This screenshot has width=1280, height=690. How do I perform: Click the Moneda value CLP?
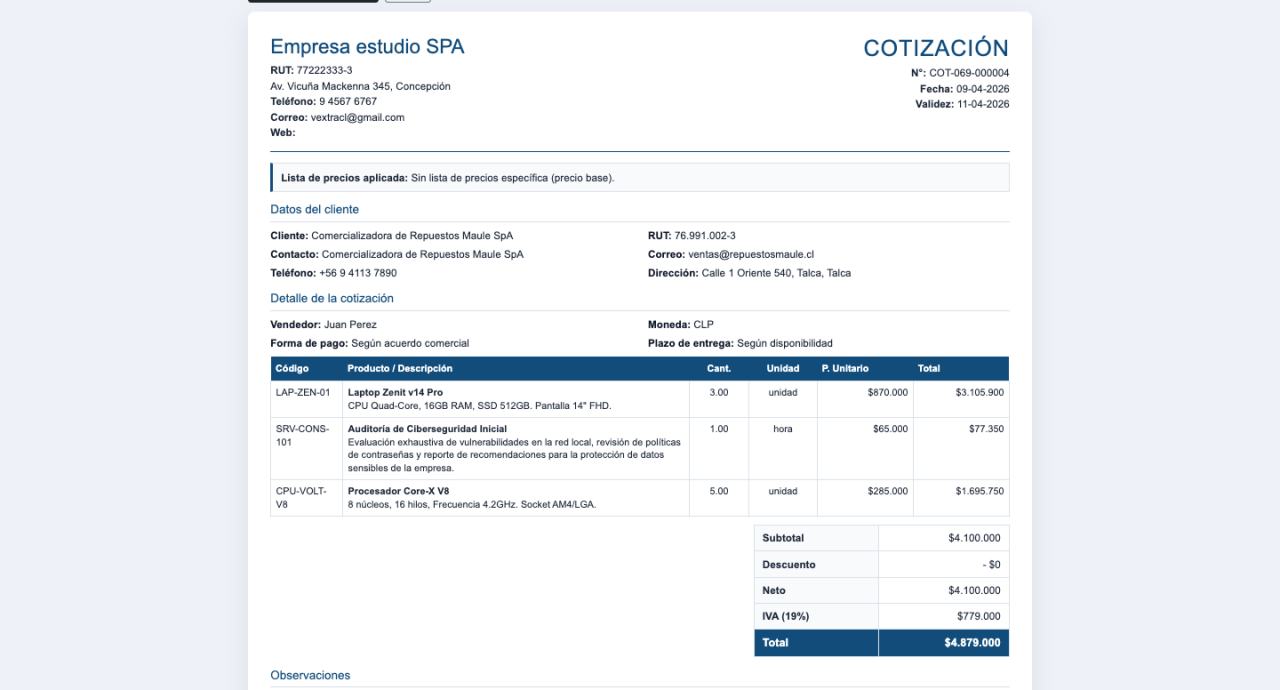coord(703,325)
